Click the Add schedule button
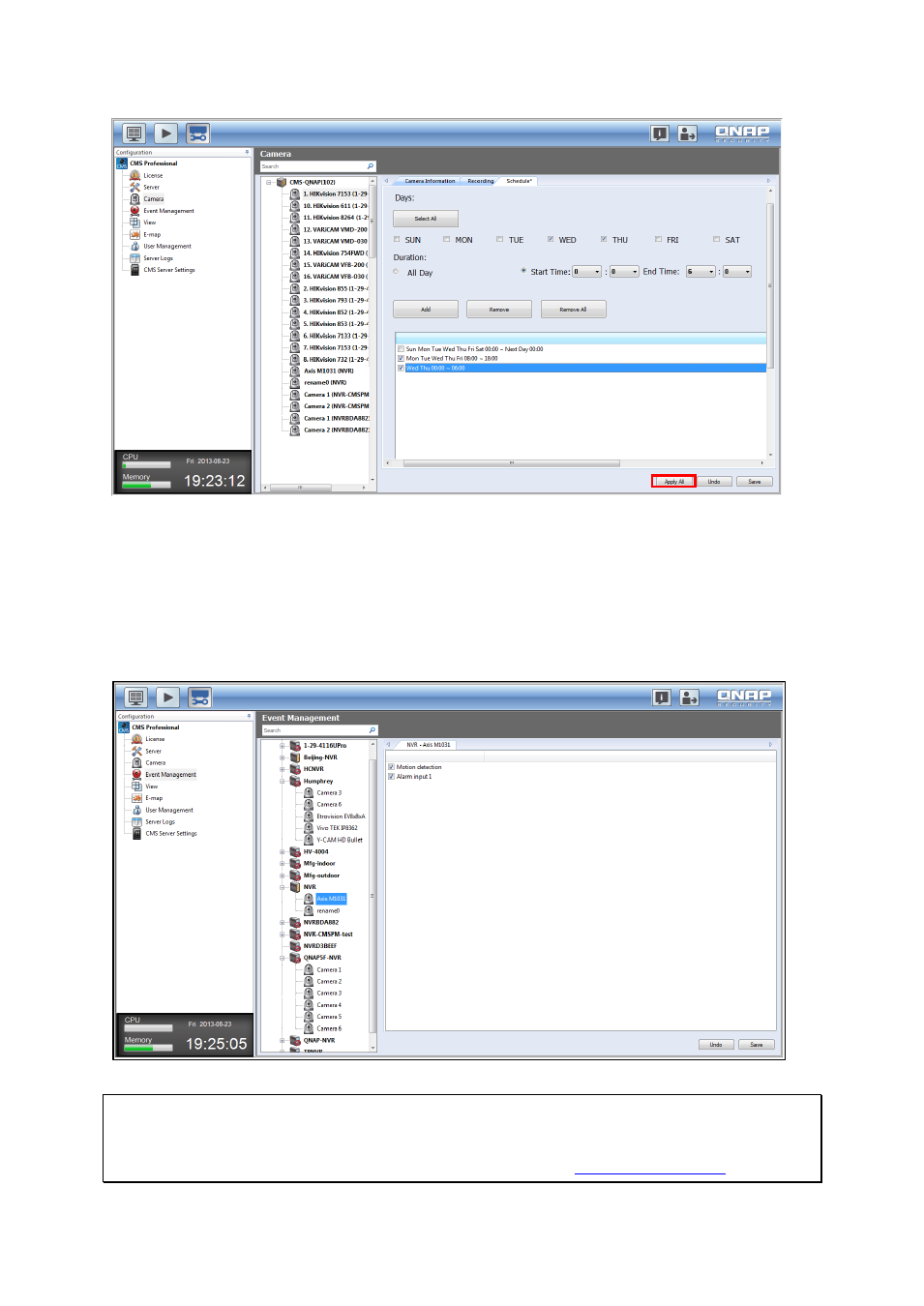Screen dimensions: 924x1306 coord(426,310)
